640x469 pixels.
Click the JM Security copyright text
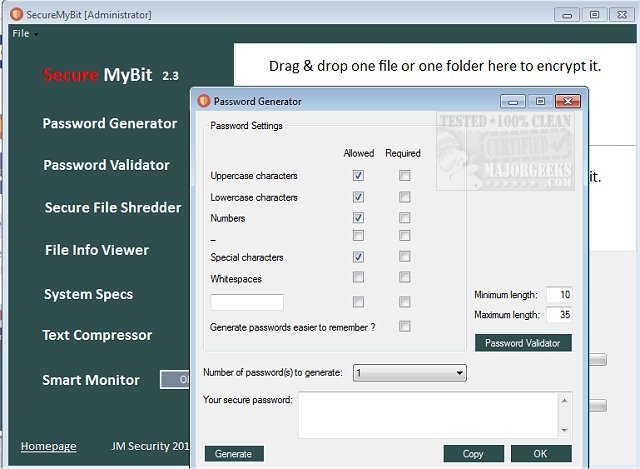(x=150, y=446)
